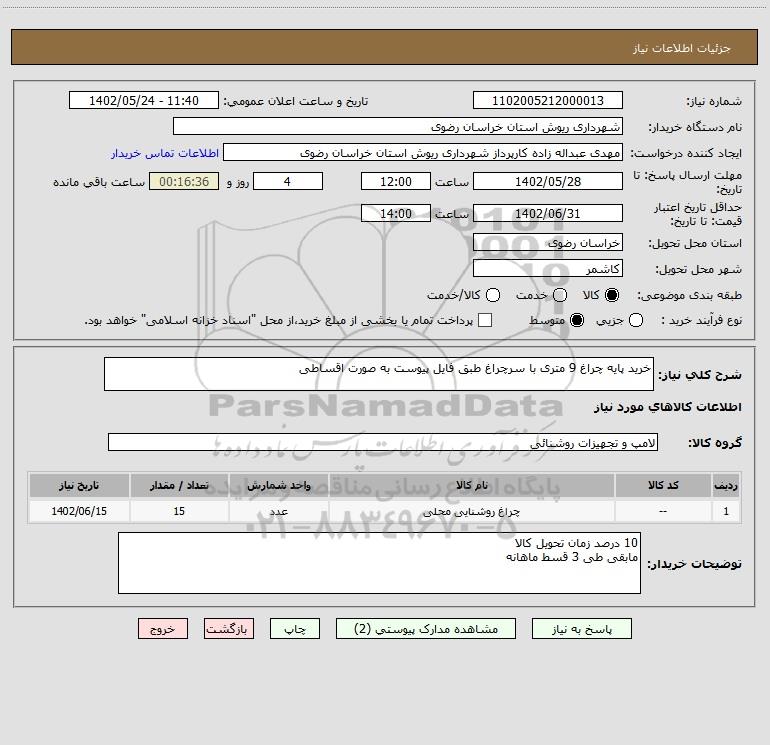Click the need date cell 1402/06/15
Viewport: 770px width, 745px height.
(x=79, y=511)
